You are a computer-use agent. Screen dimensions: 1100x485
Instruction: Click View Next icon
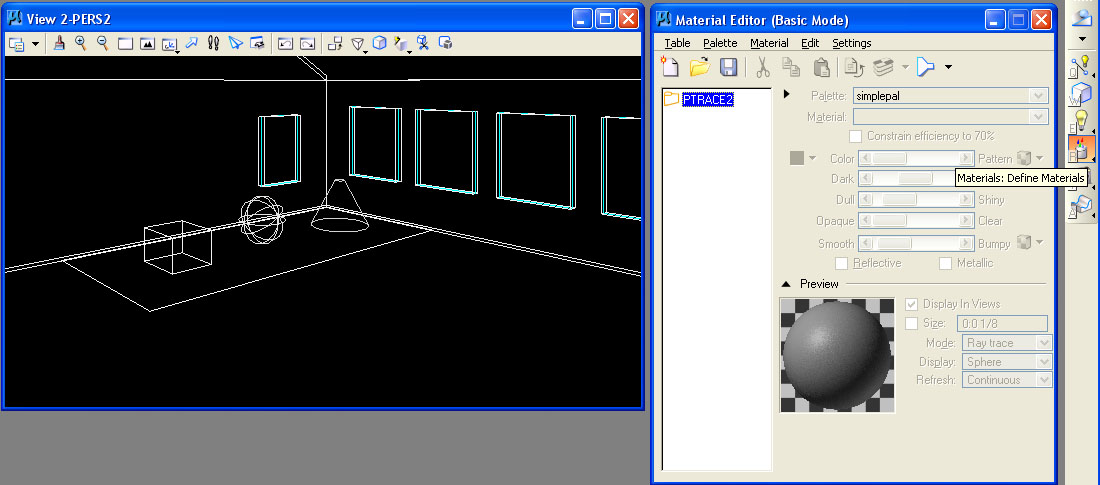click(307, 44)
